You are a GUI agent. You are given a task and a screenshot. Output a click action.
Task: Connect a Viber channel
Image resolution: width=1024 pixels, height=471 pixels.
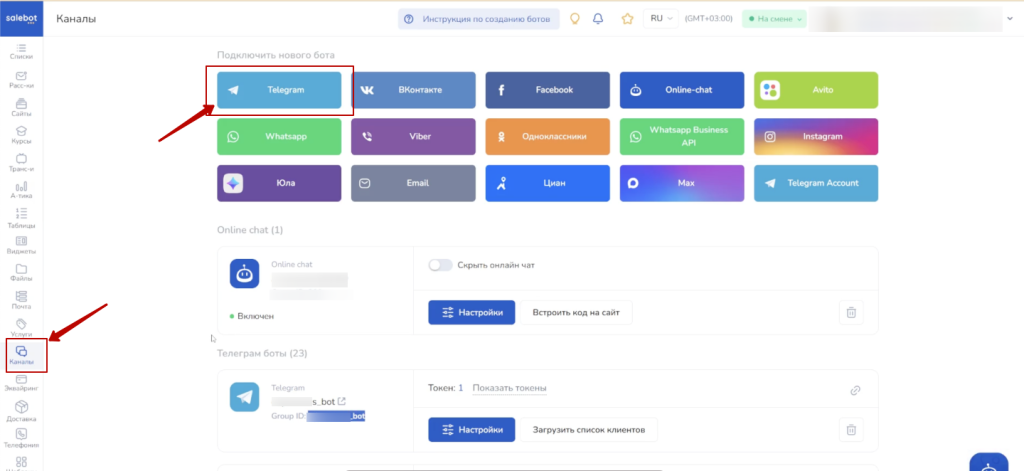coord(413,137)
